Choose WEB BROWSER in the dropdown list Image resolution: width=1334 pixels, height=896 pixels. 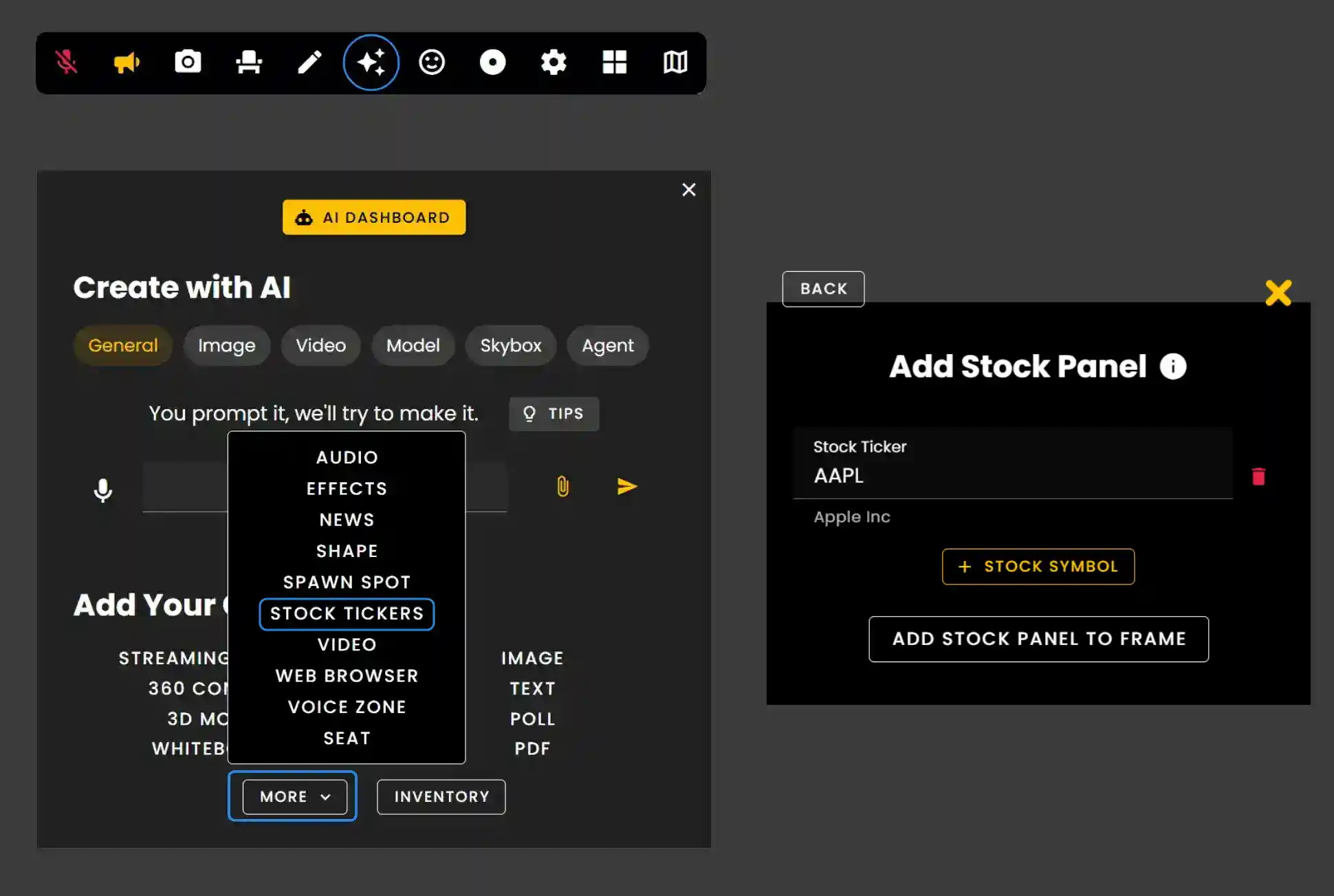[347, 676]
